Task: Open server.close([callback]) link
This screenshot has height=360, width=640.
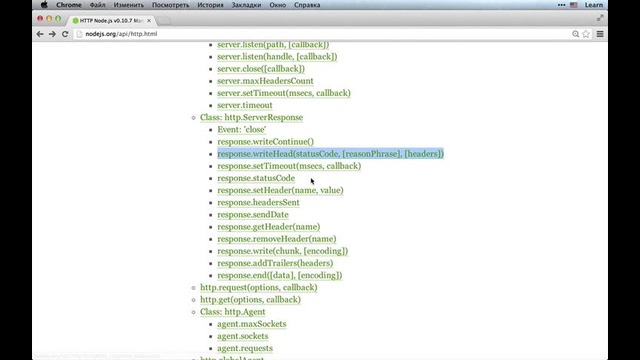Action: click(261, 69)
